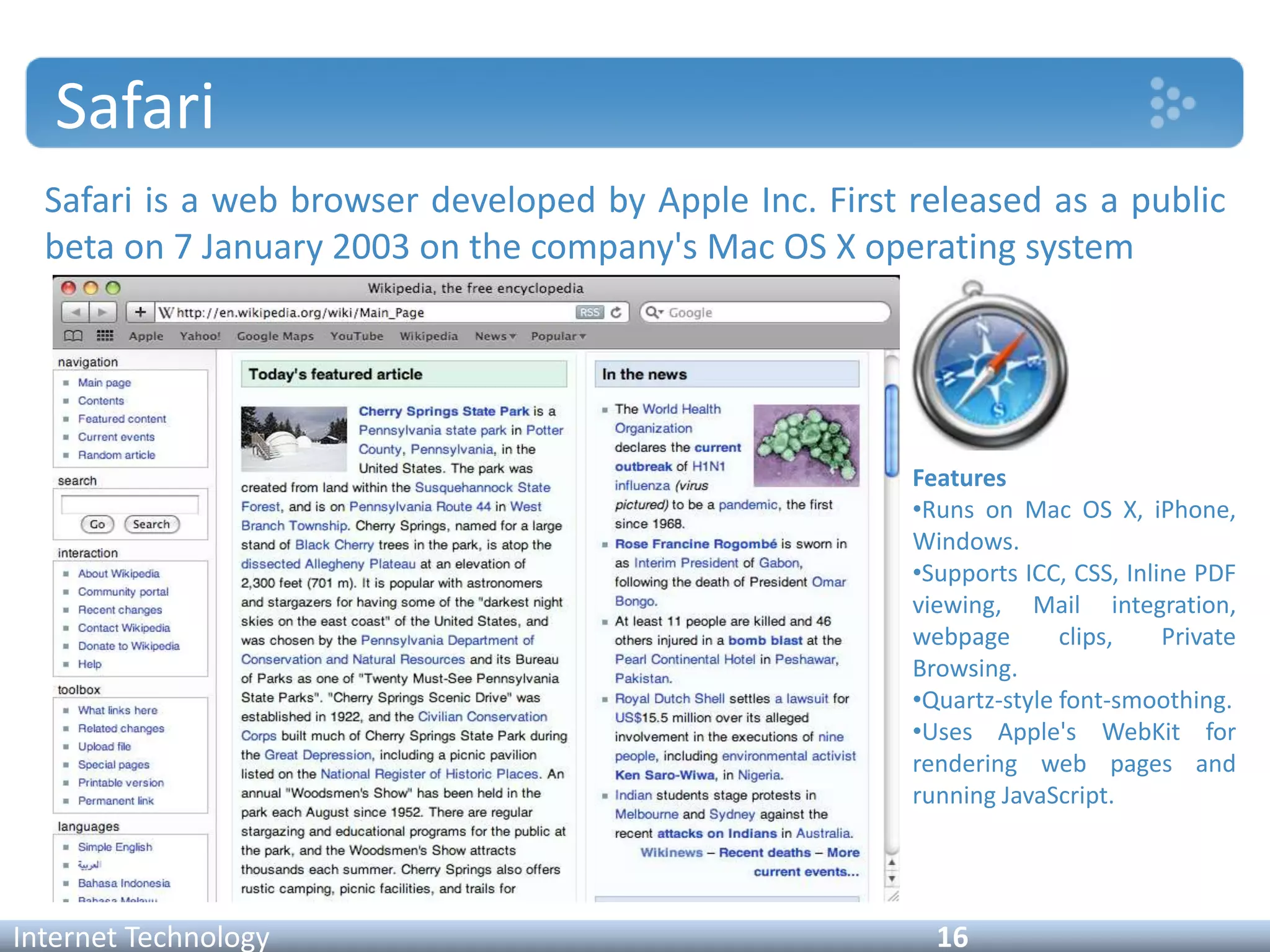Open the Contents navigation link
1270x952 pixels.
tap(100, 400)
